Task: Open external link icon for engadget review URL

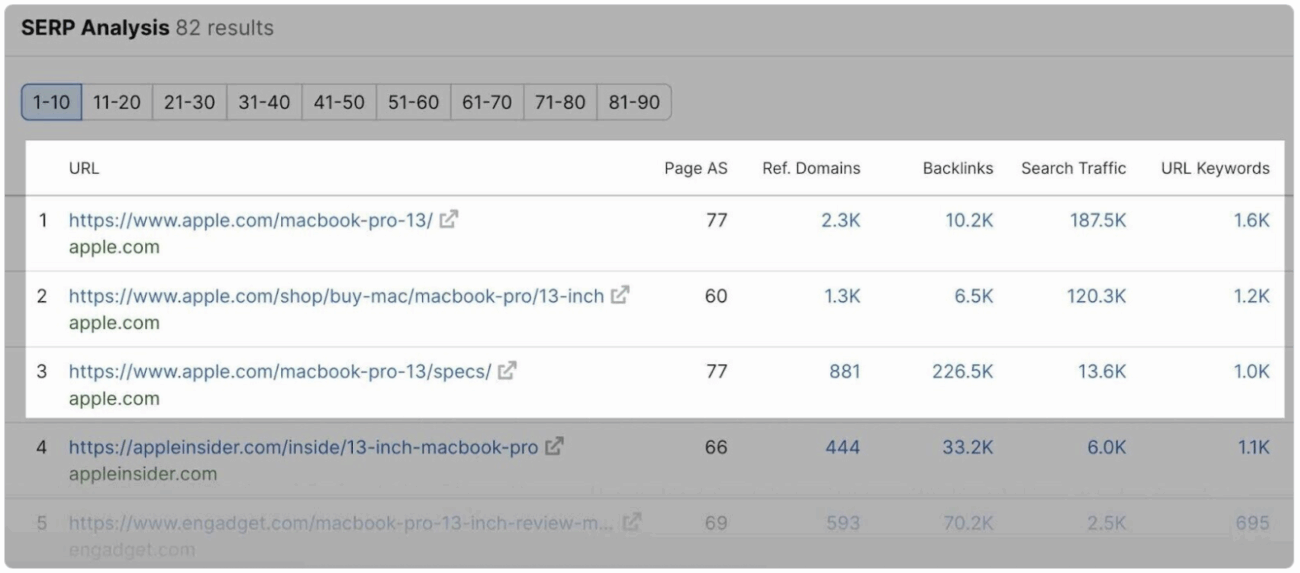Action: click(630, 522)
